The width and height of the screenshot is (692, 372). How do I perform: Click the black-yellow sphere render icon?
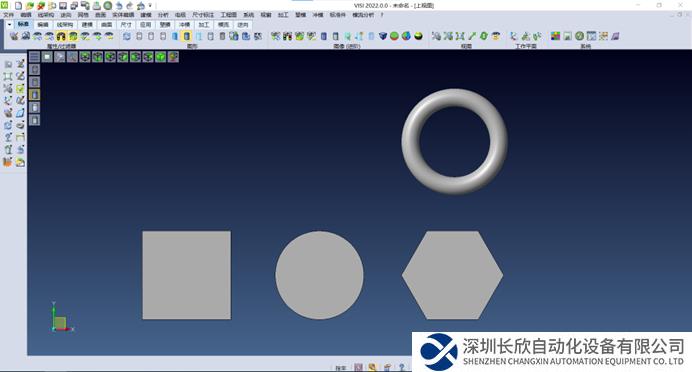coord(418,36)
